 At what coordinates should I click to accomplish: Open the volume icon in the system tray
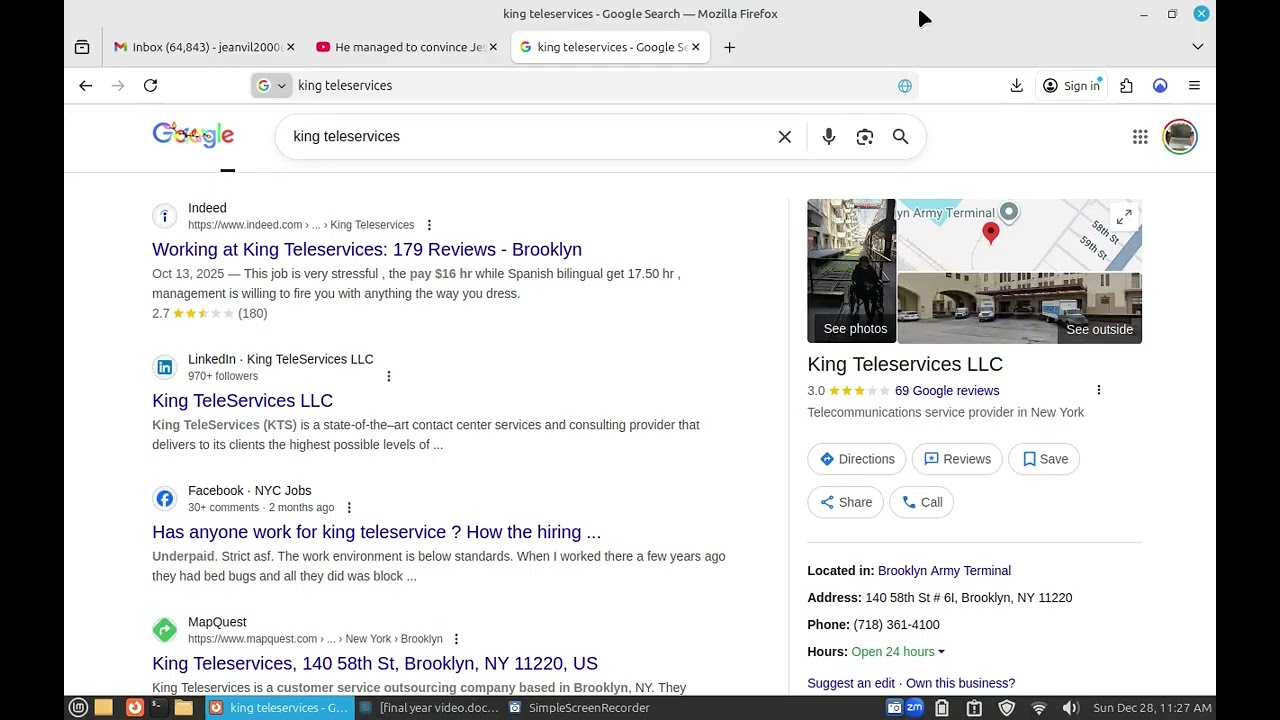coord(1070,708)
